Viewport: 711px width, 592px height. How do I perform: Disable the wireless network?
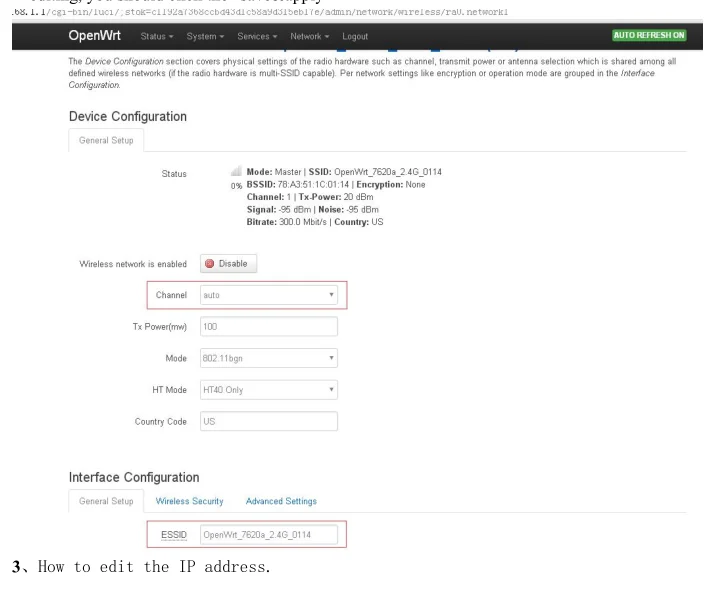pos(229,264)
